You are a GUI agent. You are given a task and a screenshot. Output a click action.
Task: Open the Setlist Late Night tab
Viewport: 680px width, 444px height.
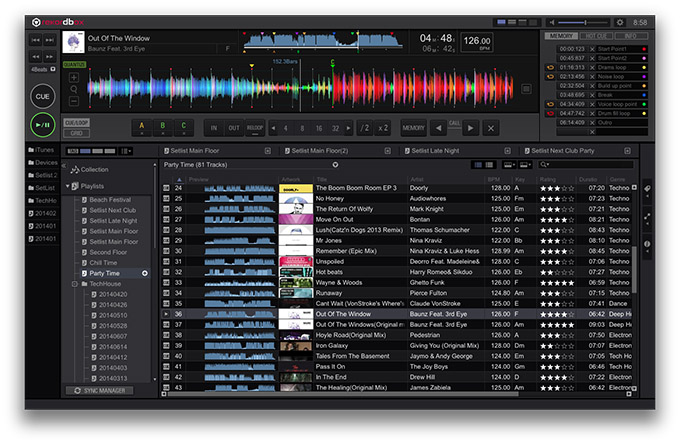[434, 151]
